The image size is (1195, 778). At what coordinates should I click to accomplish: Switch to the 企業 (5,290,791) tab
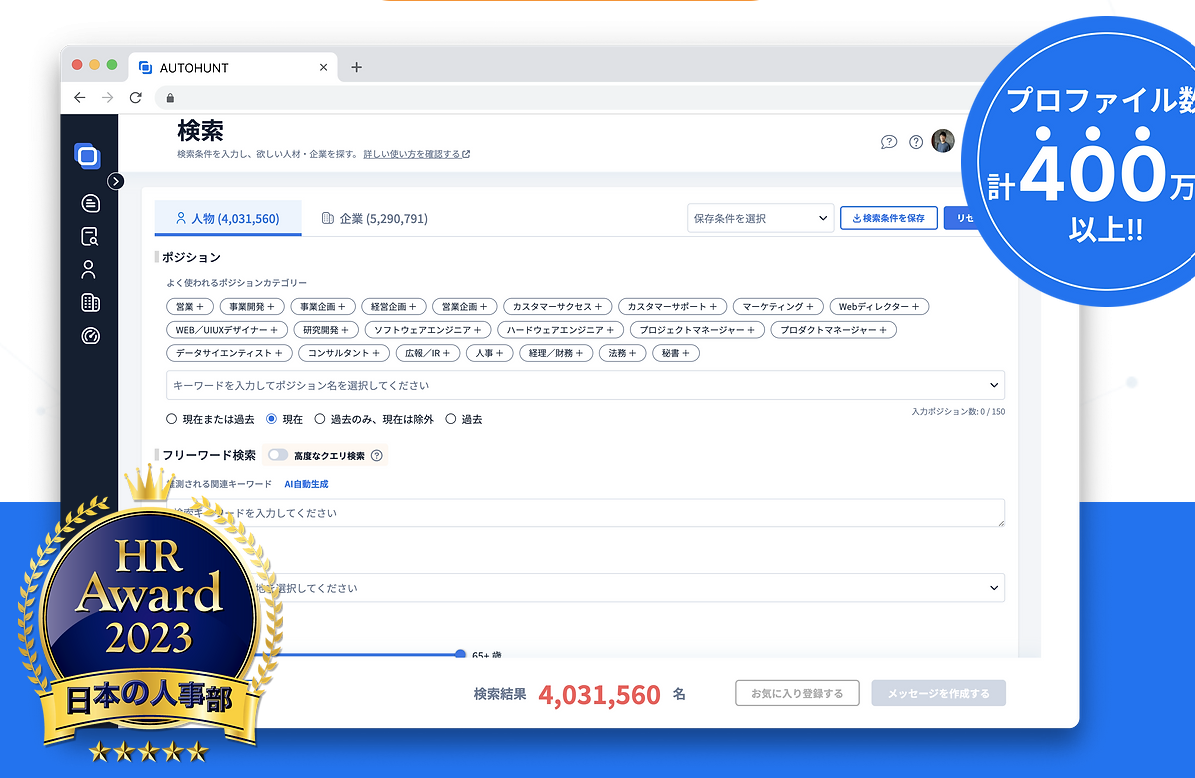(374, 218)
